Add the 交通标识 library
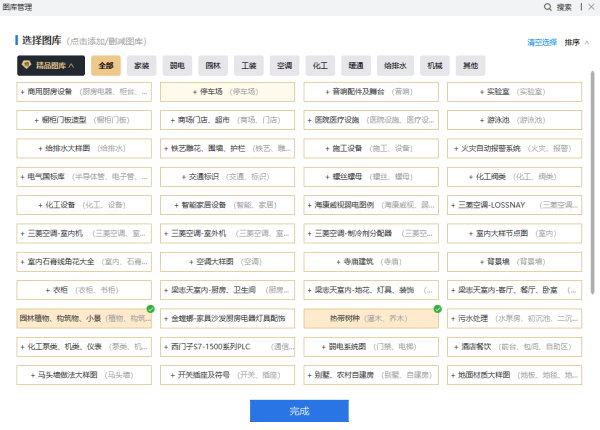 [x=227, y=177]
